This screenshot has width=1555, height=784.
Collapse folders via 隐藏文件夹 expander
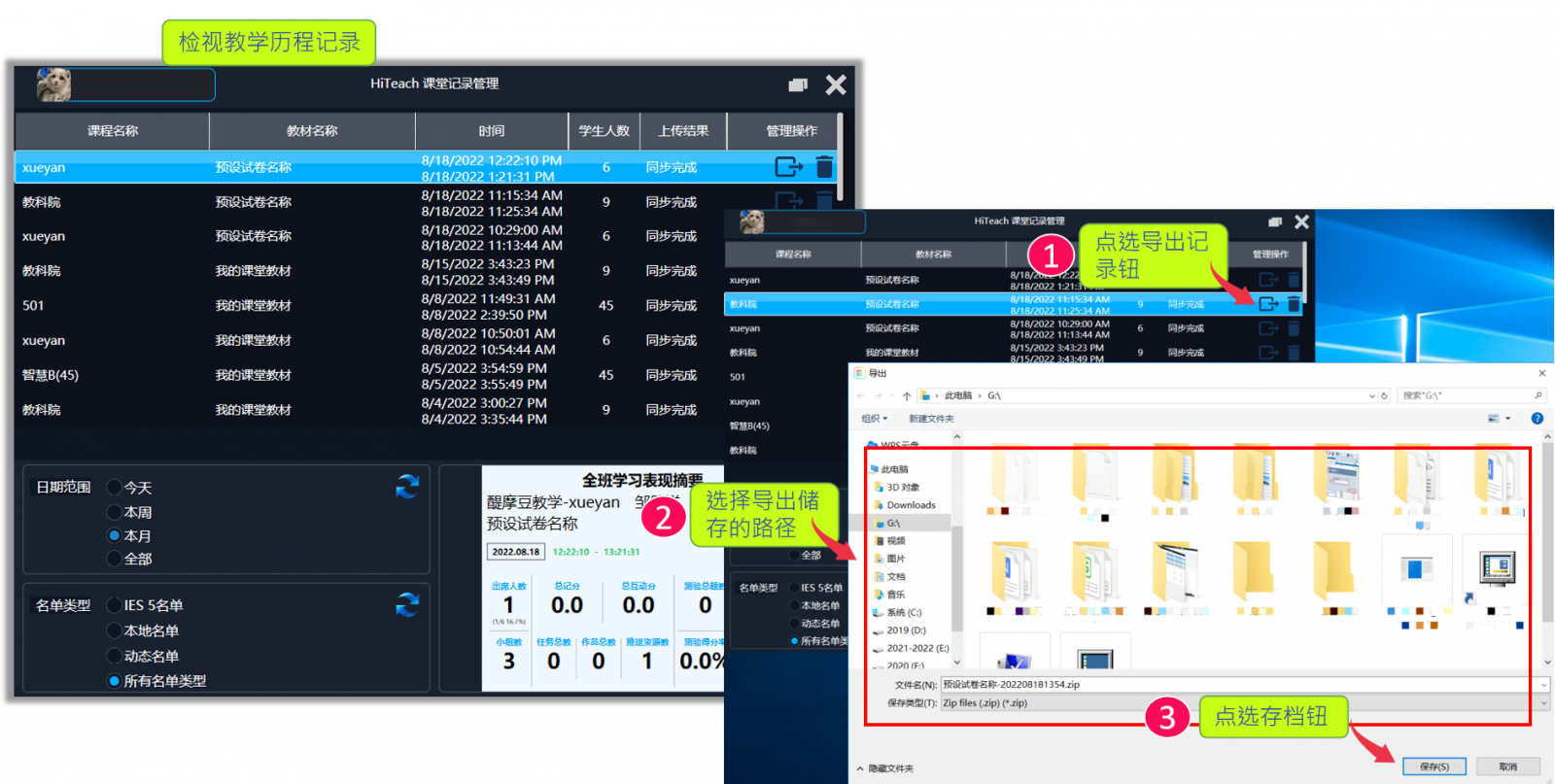[x=860, y=768]
